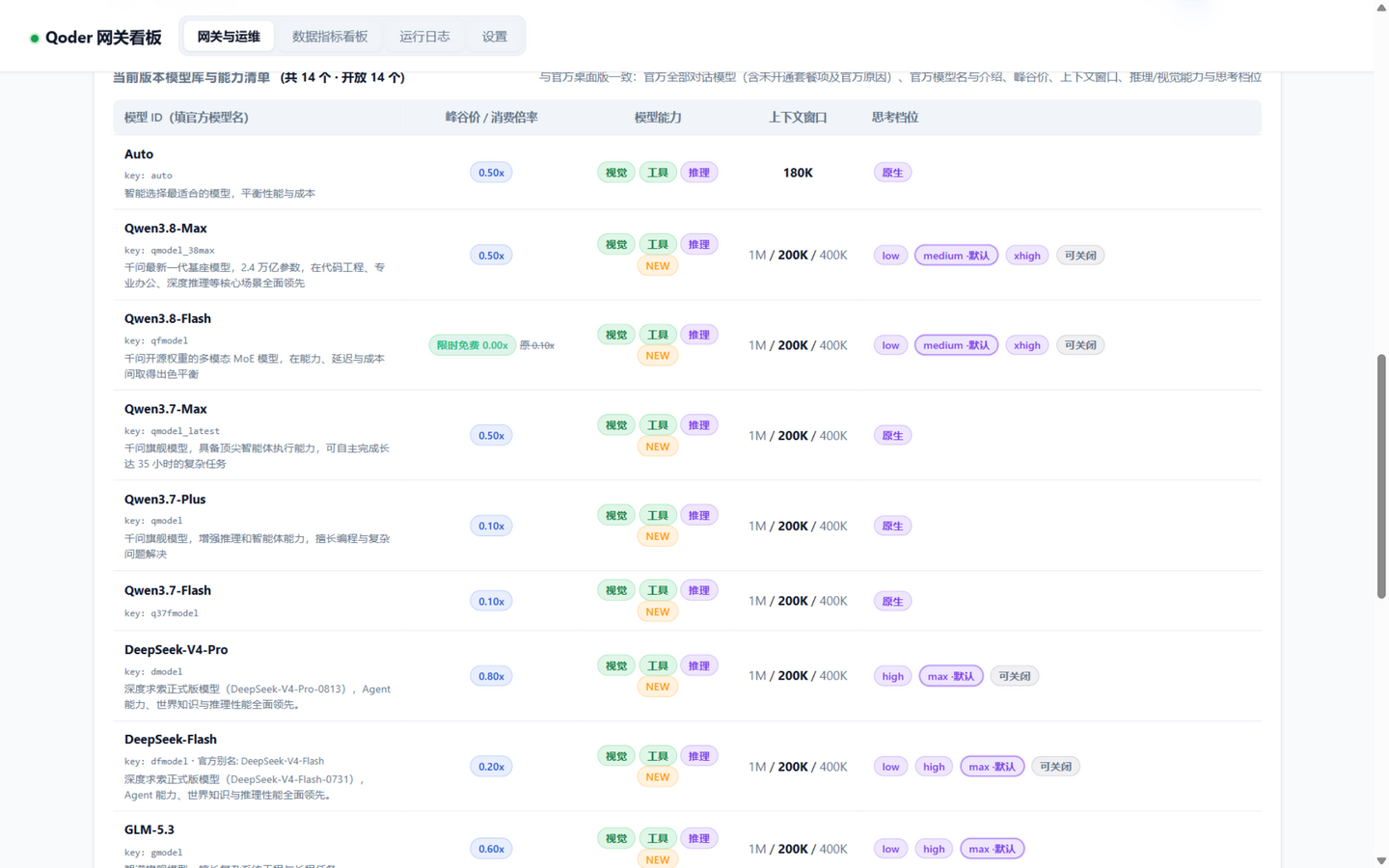Select medium·默认 level for Qwen3.8-Flash
Screen dimensions: 1389x868
[956, 345]
